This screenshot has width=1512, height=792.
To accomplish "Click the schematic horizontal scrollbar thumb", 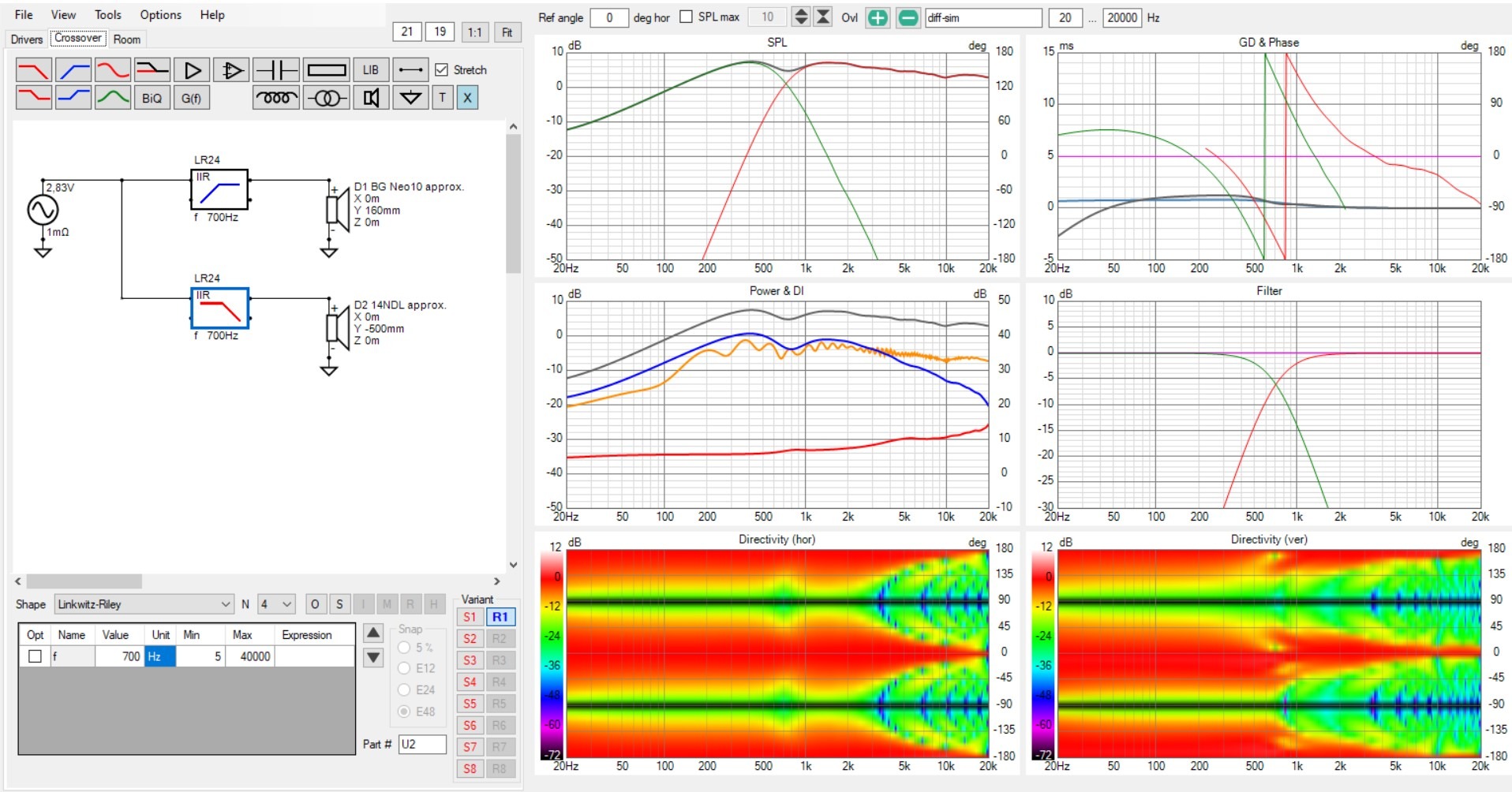I will [84, 581].
